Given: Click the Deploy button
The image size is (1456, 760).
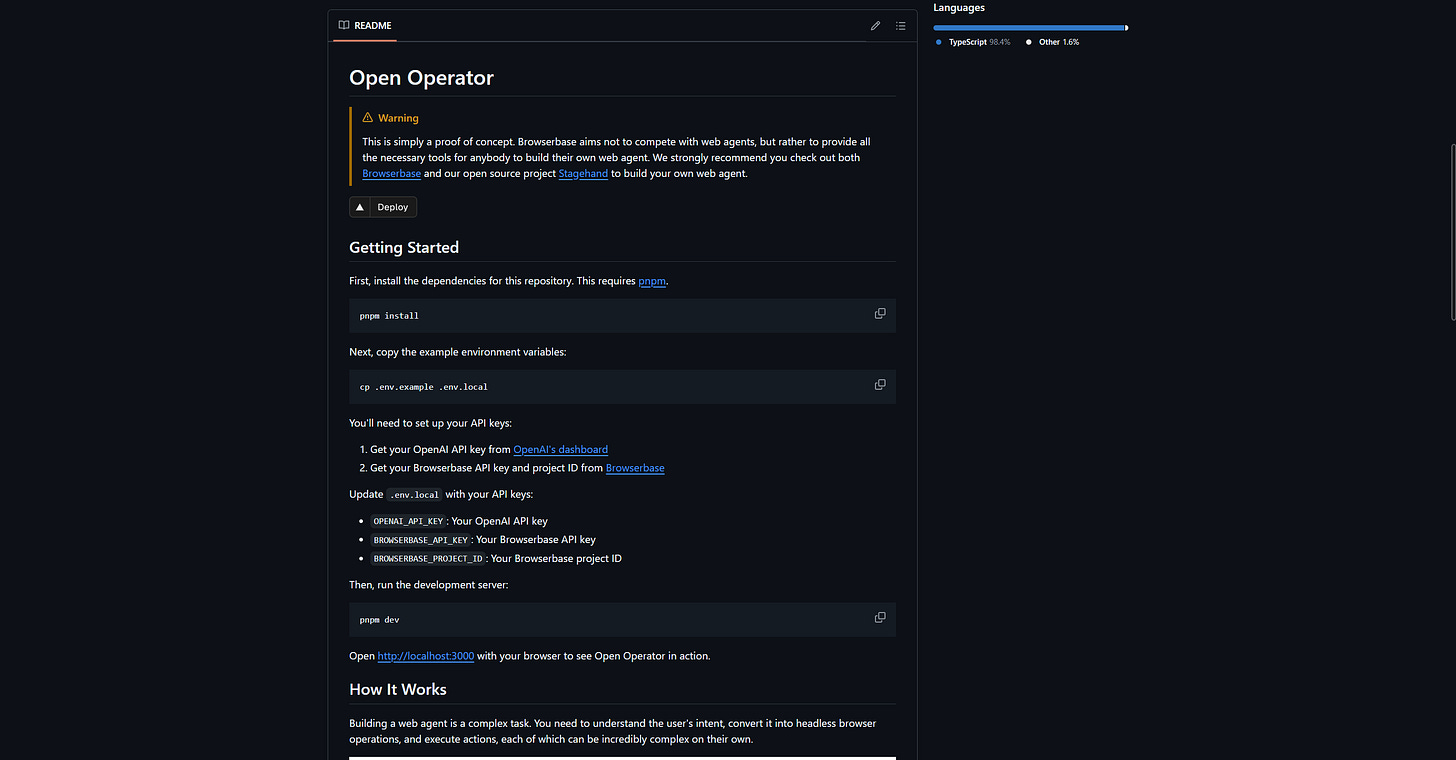Looking at the screenshot, I should pyautogui.click(x=383, y=207).
